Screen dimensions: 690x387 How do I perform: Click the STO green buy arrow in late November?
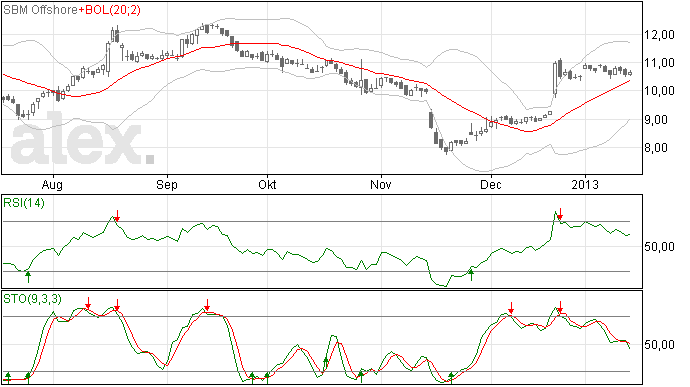[x=451, y=377]
